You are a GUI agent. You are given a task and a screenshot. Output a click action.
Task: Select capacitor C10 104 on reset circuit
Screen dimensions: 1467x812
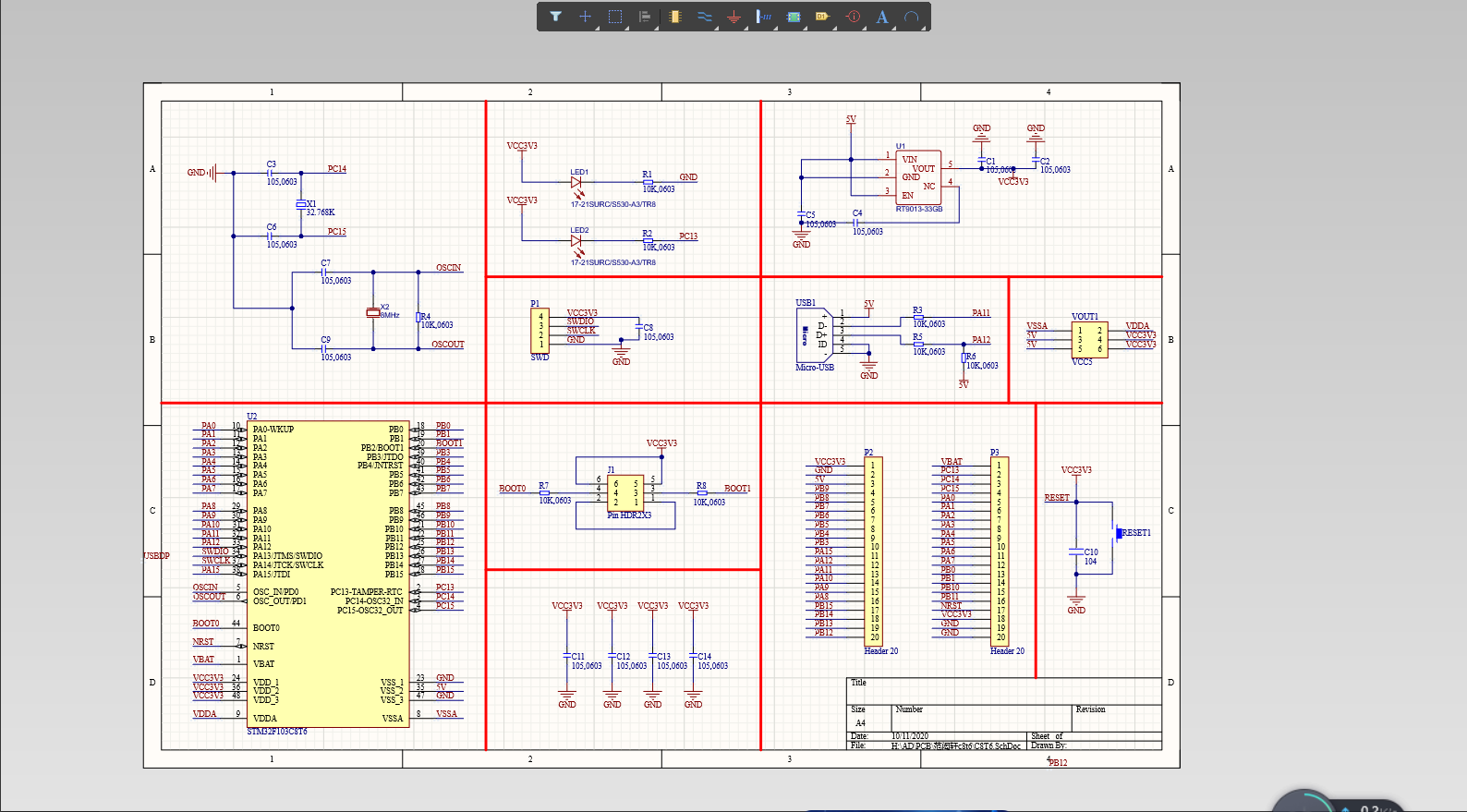tap(1075, 551)
